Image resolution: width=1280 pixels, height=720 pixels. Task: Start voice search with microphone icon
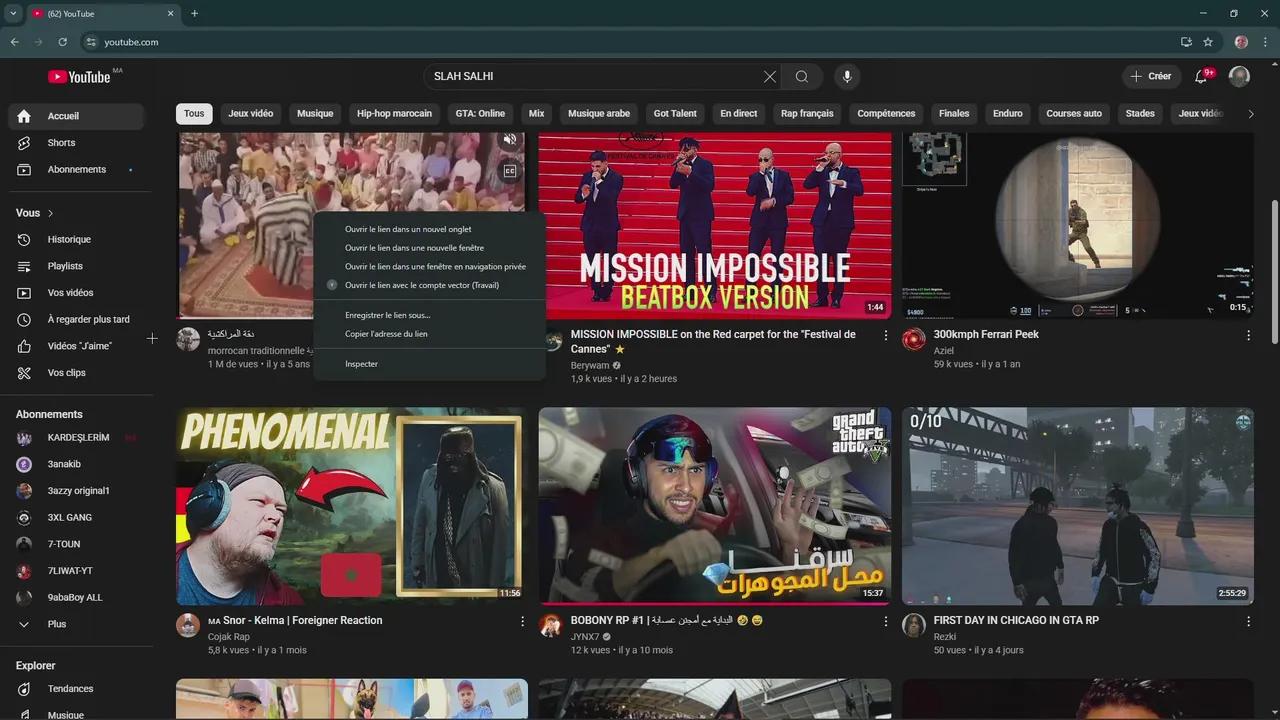click(847, 77)
